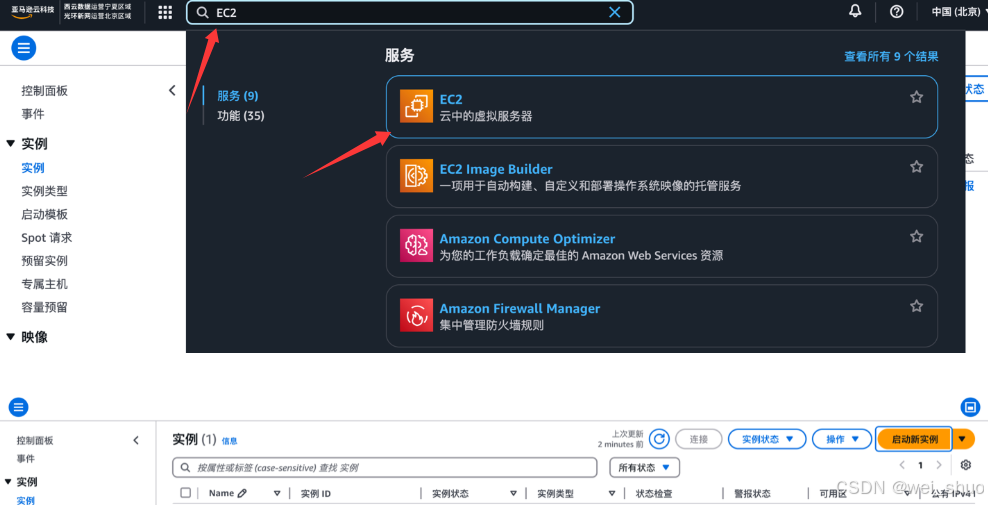The image size is (988, 505).
Task: Focus the top EC2 search field
Action: (x=410, y=13)
